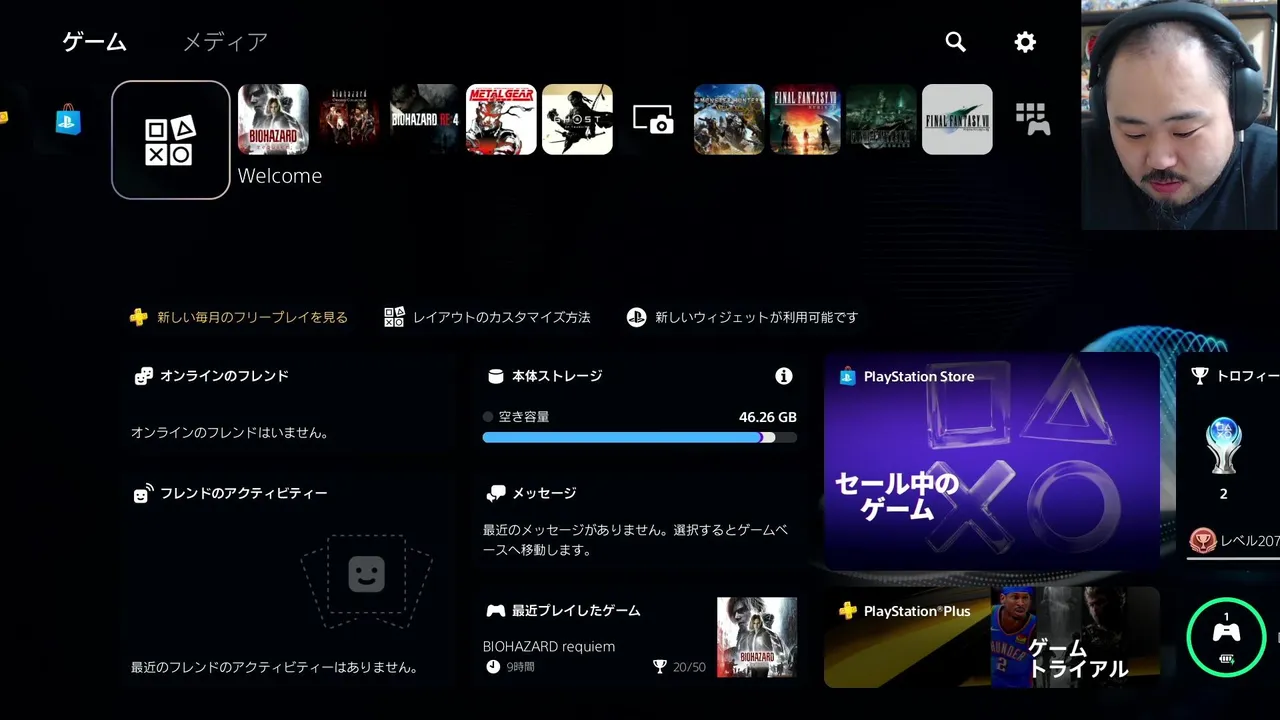Screen dimensions: 1280x720
Task: Open the search magnifier icon
Action: [x=956, y=42]
